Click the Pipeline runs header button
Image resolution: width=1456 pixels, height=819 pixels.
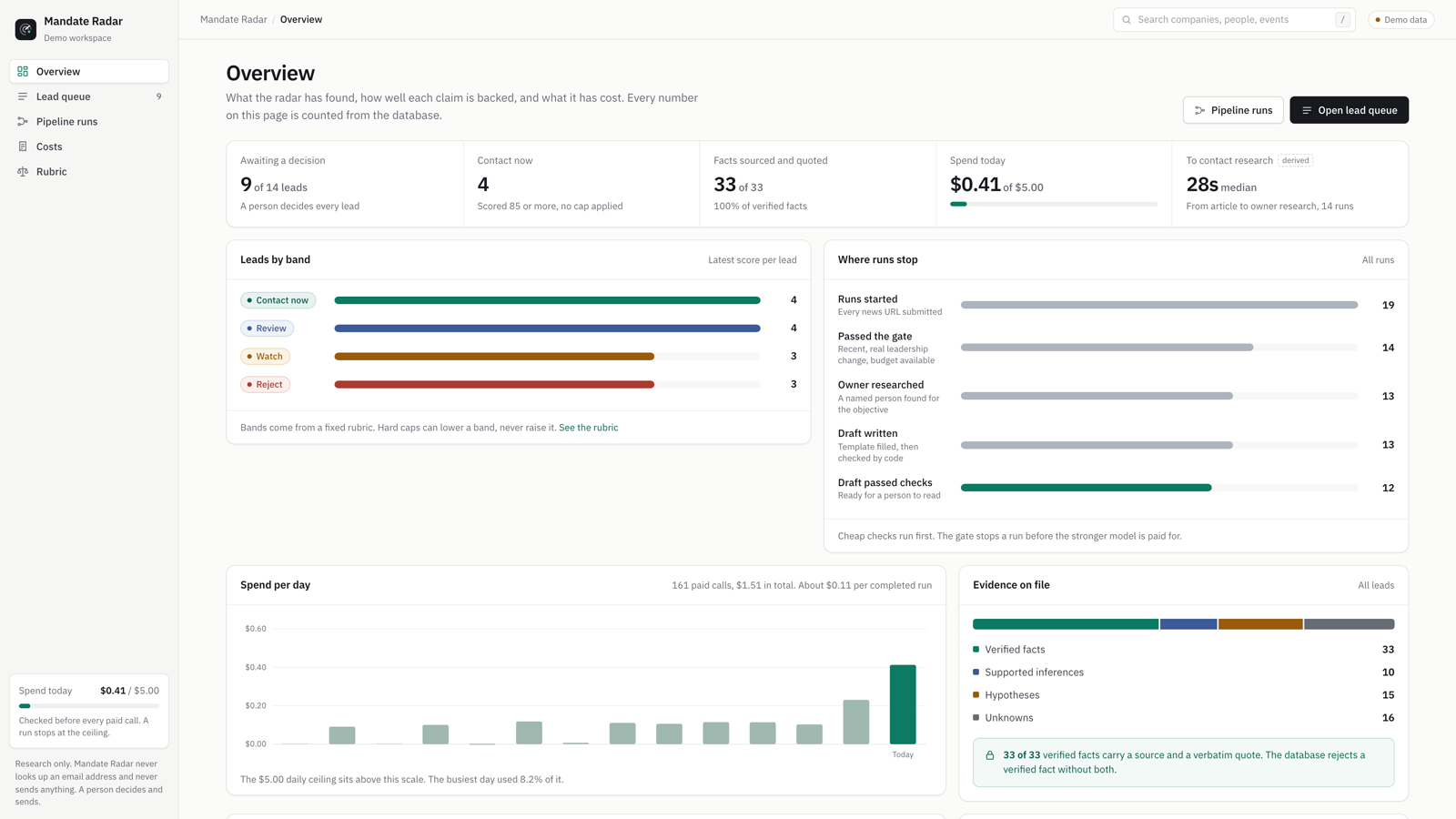pos(1233,110)
